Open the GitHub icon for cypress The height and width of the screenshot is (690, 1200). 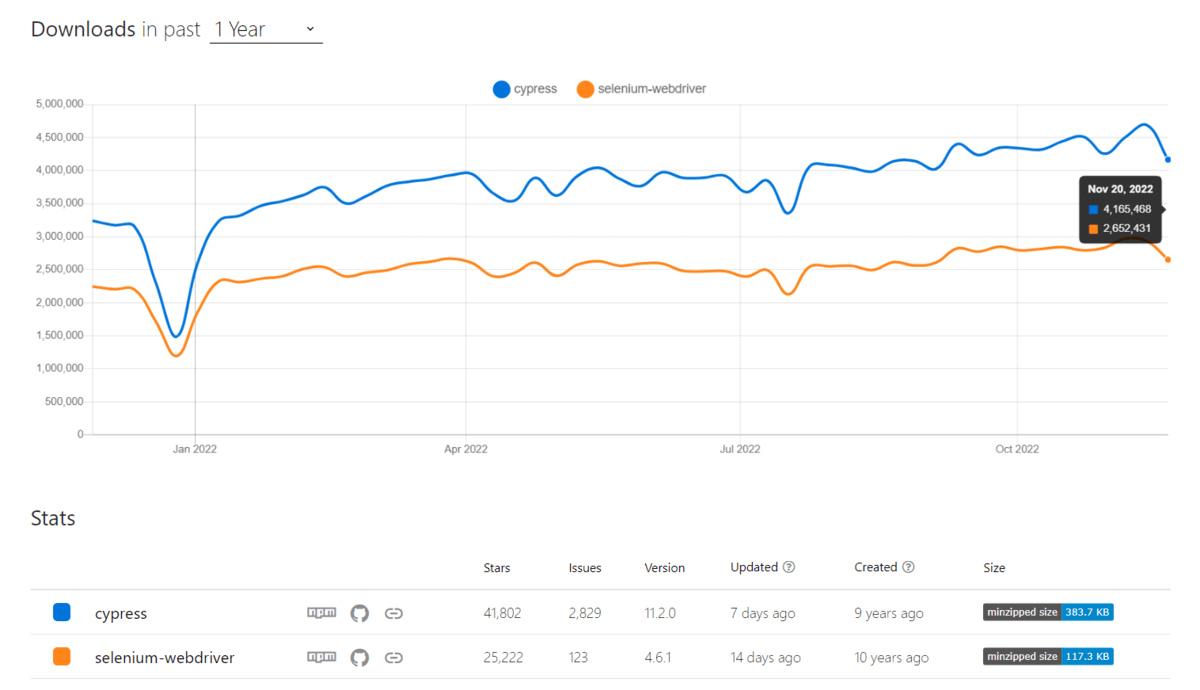coord(360,613)
